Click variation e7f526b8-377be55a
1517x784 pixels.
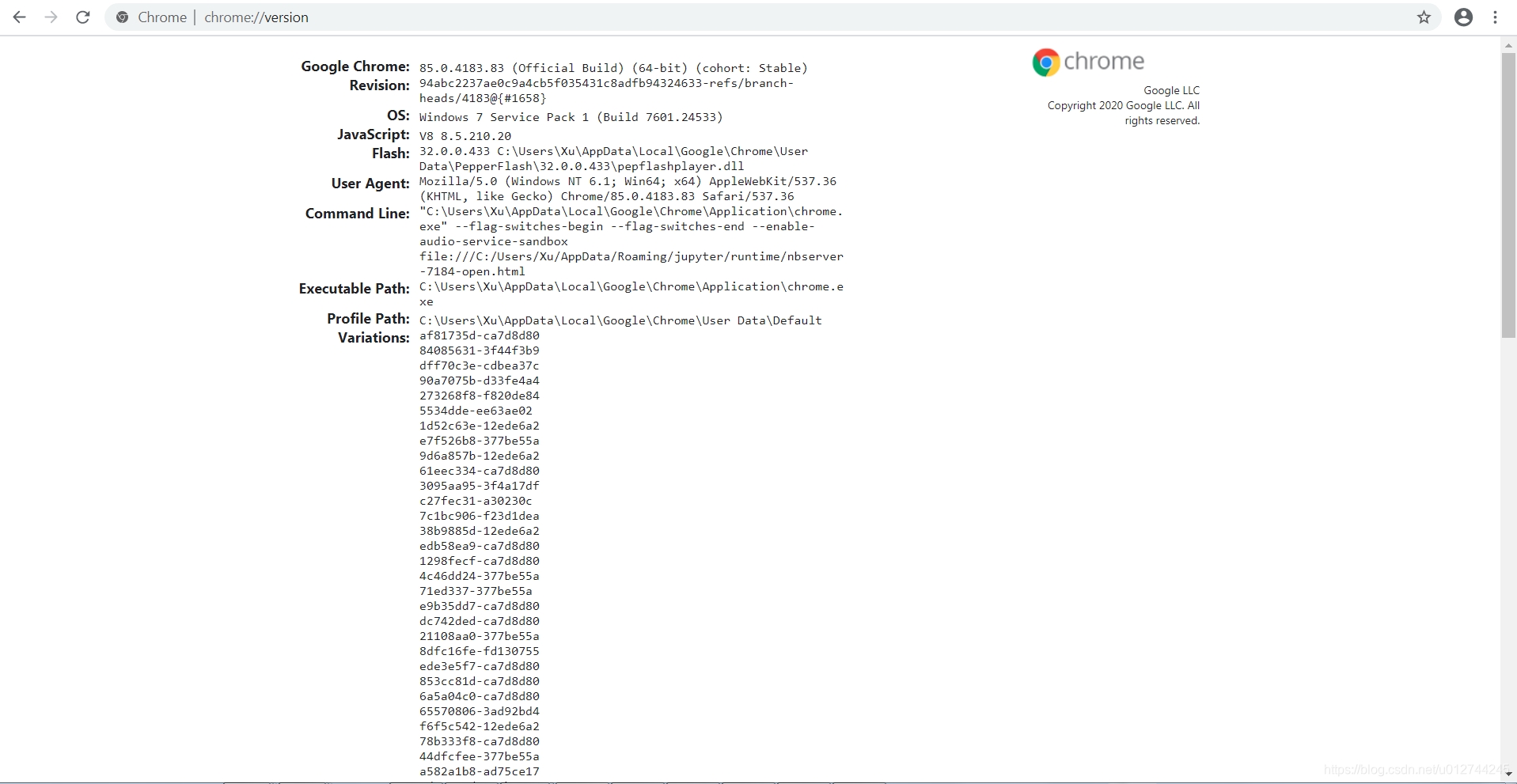(480, 441)
